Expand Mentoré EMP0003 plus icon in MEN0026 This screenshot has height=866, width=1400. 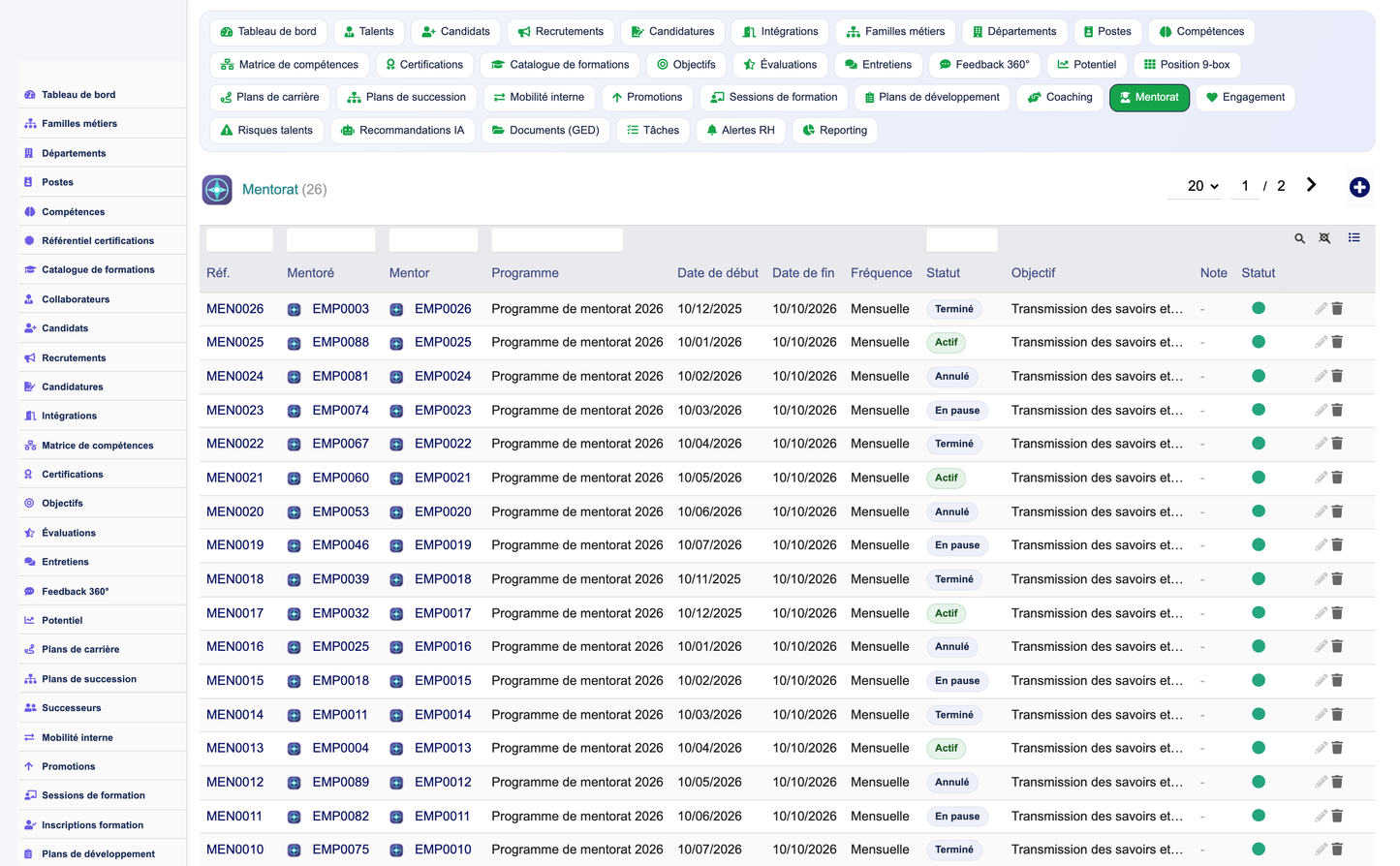point(294,310)
